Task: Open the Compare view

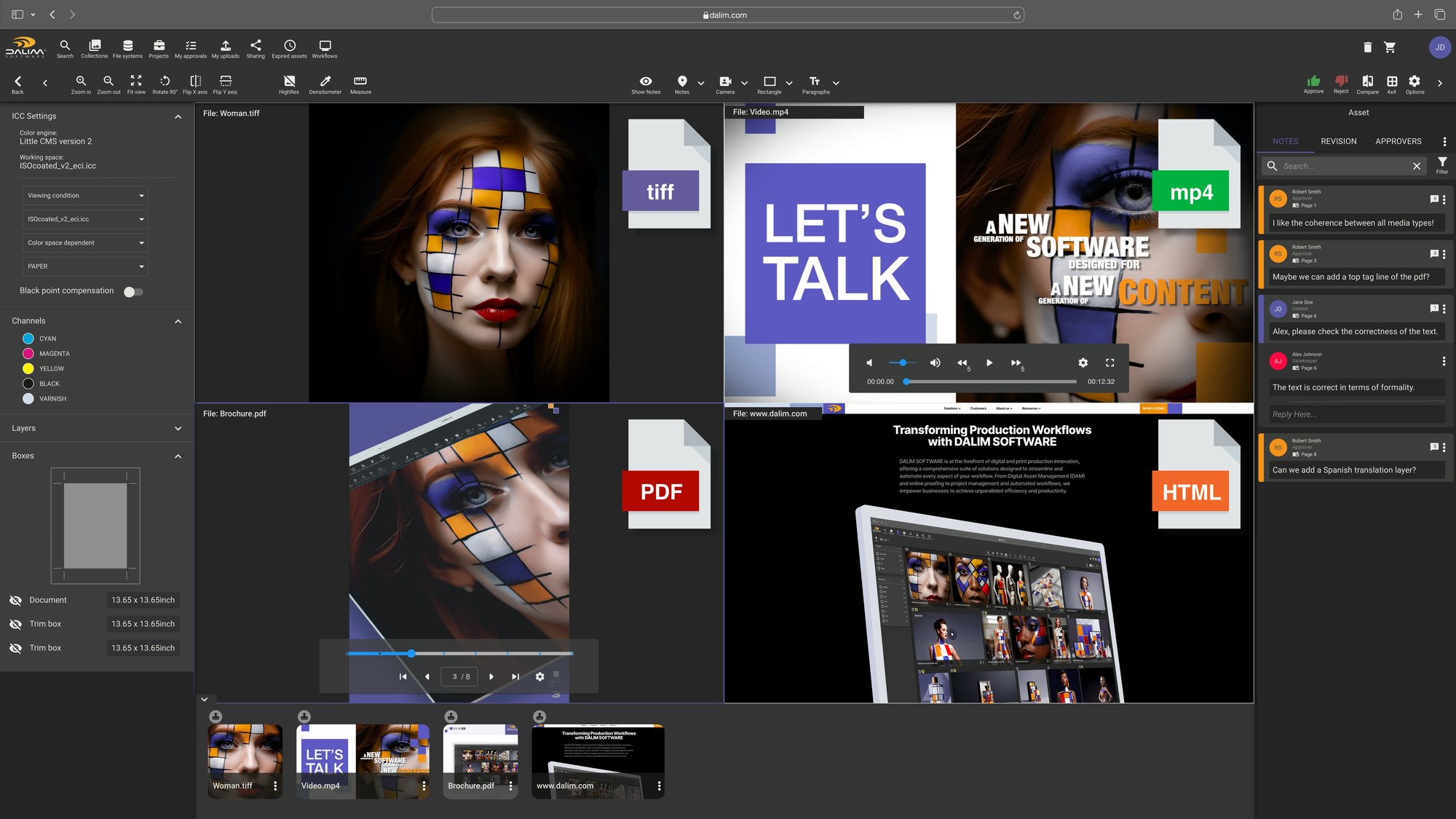Action: (1367, 84)
